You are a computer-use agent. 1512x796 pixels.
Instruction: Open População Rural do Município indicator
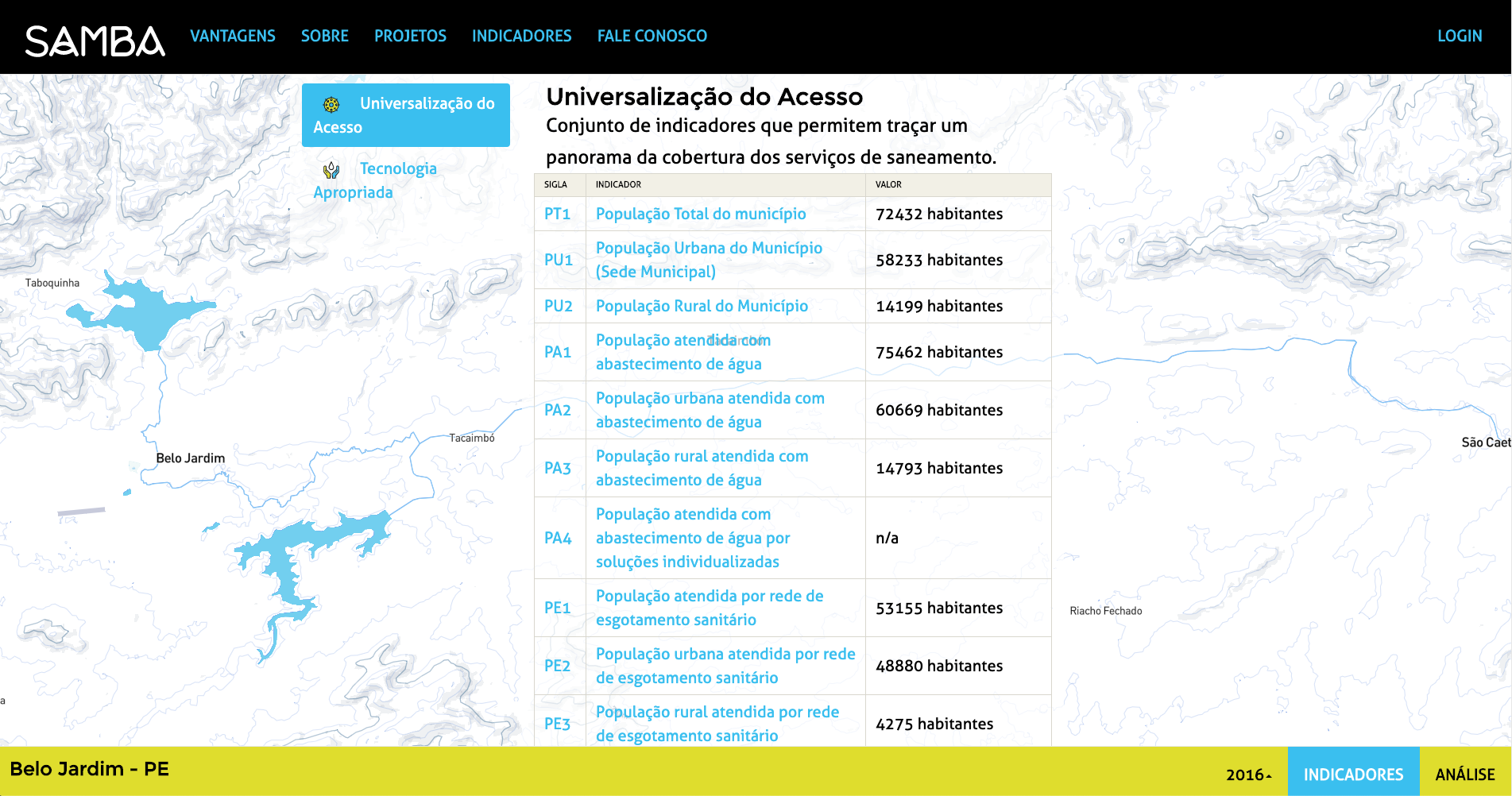[x=701, y=306]
